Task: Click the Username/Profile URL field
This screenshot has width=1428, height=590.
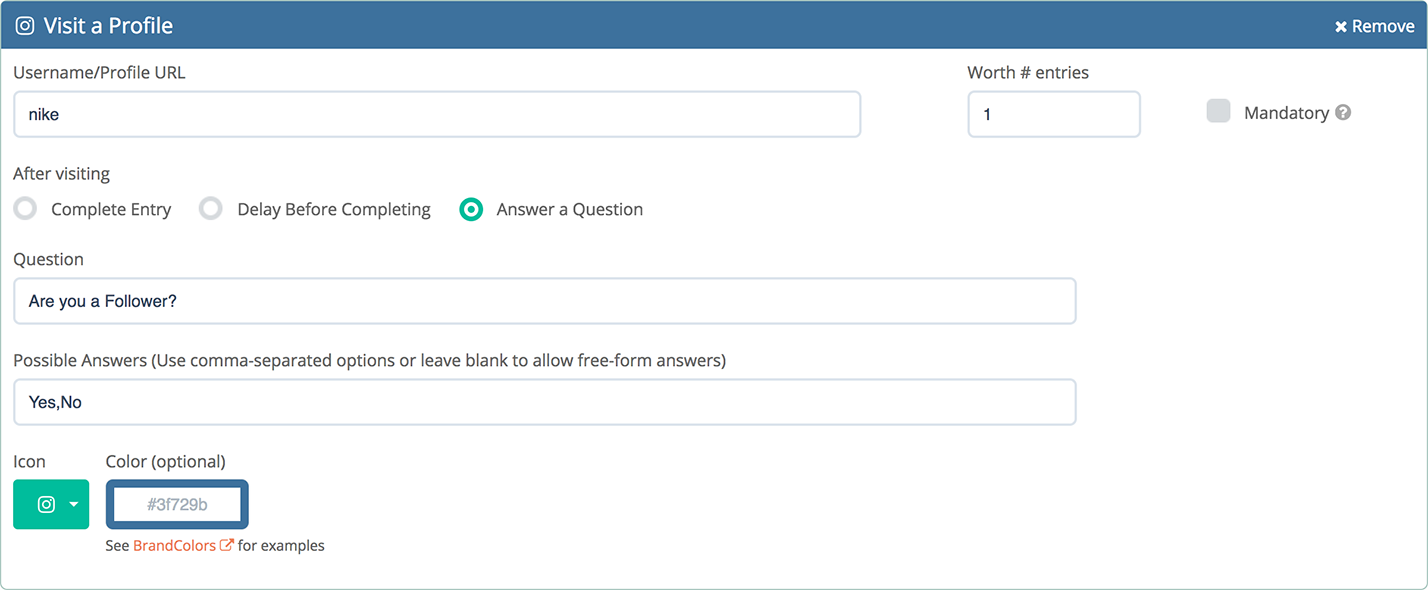Action: (437, 115)
